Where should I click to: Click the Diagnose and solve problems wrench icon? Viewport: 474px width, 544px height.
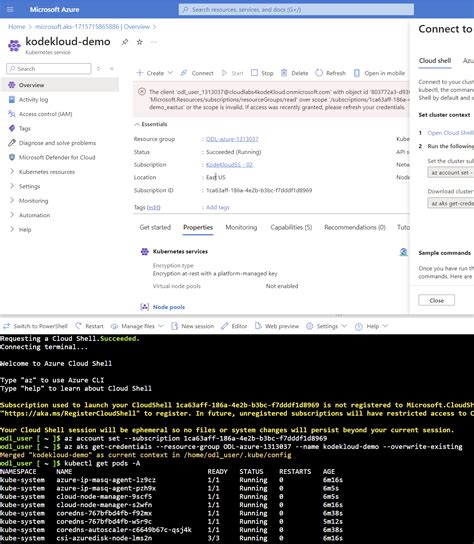[12, 143]
